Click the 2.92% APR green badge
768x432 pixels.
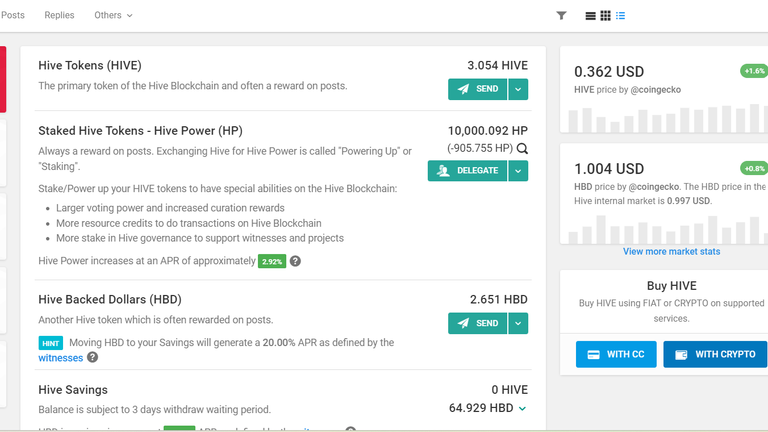coord(272,261)
